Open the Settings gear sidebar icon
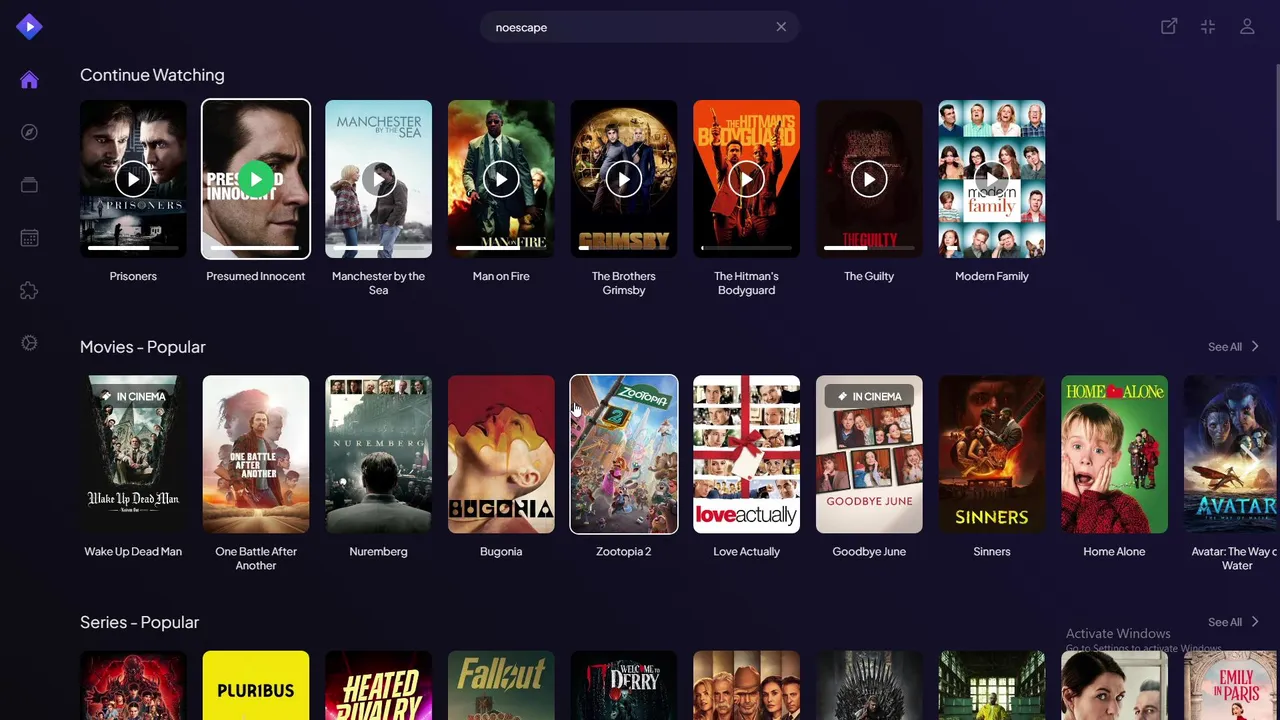 point(29,343)
